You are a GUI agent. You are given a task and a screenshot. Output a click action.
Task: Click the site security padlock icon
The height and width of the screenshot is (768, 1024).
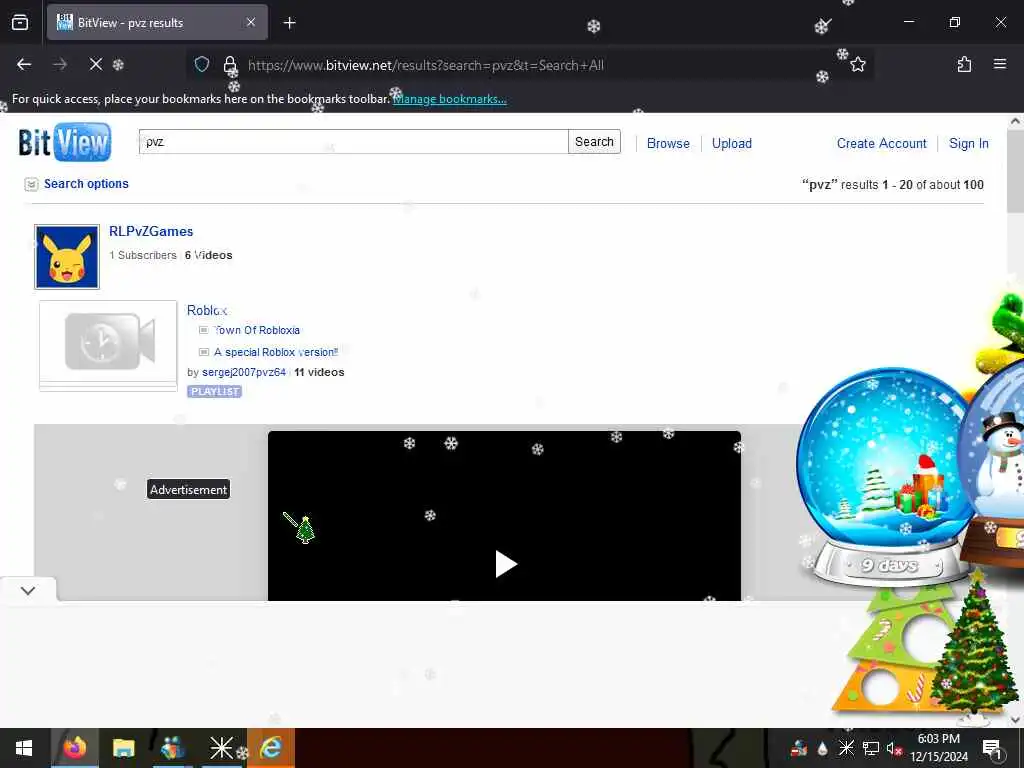[x=230, y=65]
